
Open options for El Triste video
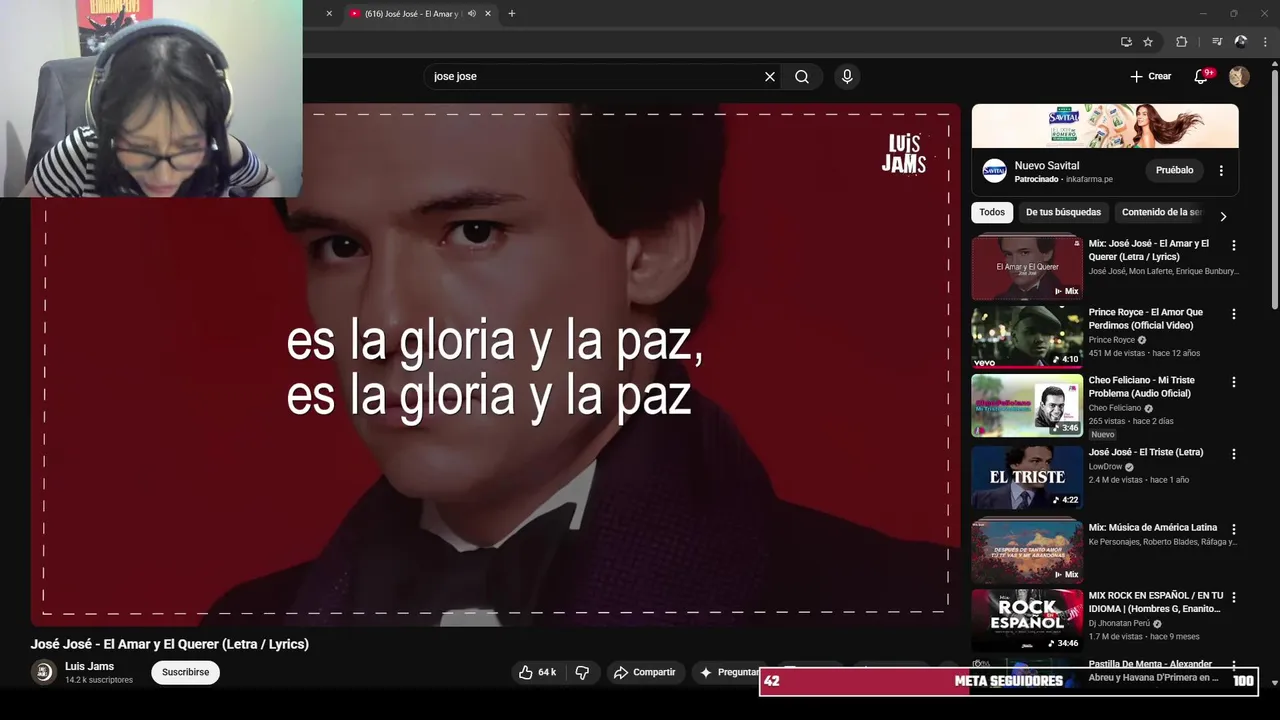(x=1233, y=453)
